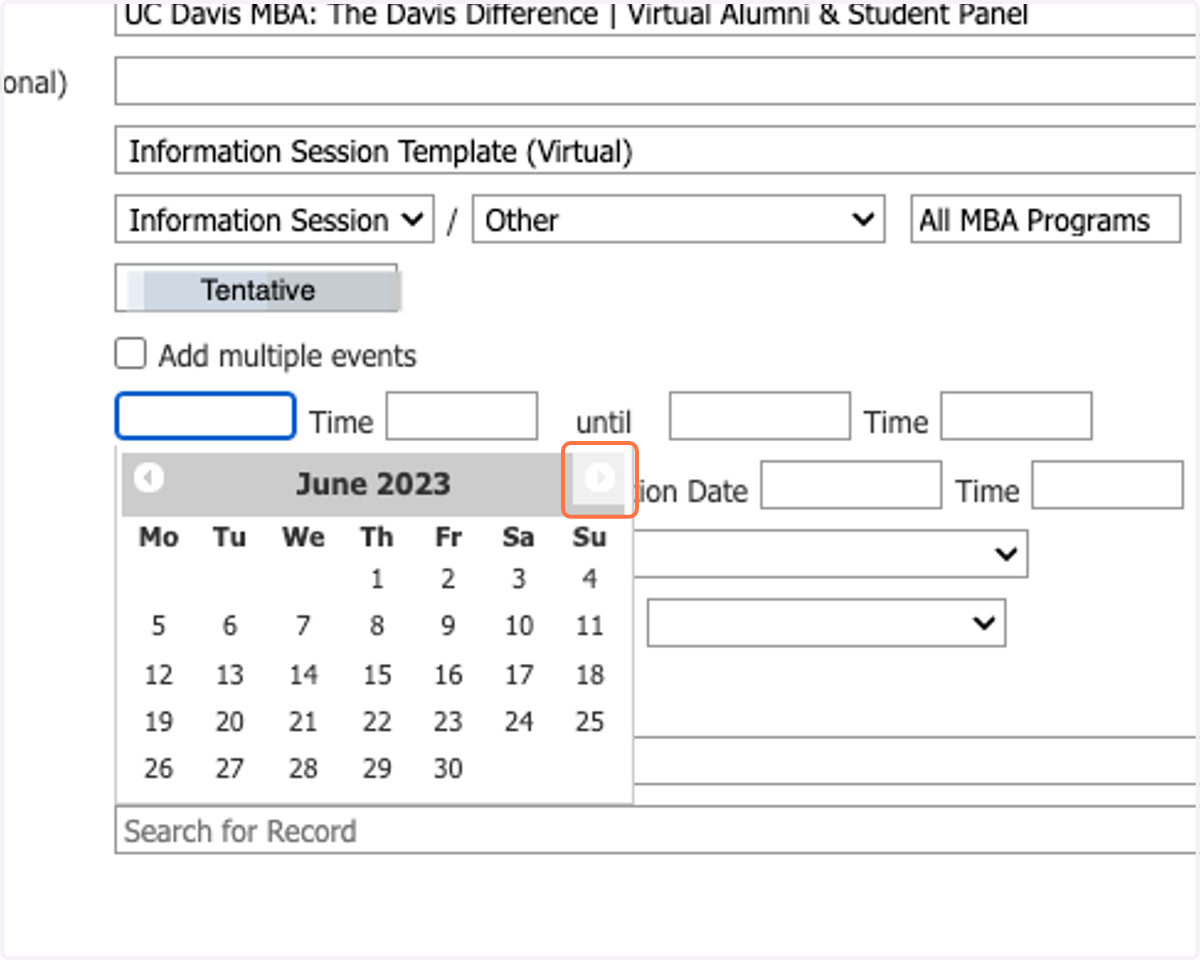Click the empty optional field below the title
This screenshot has width=1200, height=960.
point(657,82)
